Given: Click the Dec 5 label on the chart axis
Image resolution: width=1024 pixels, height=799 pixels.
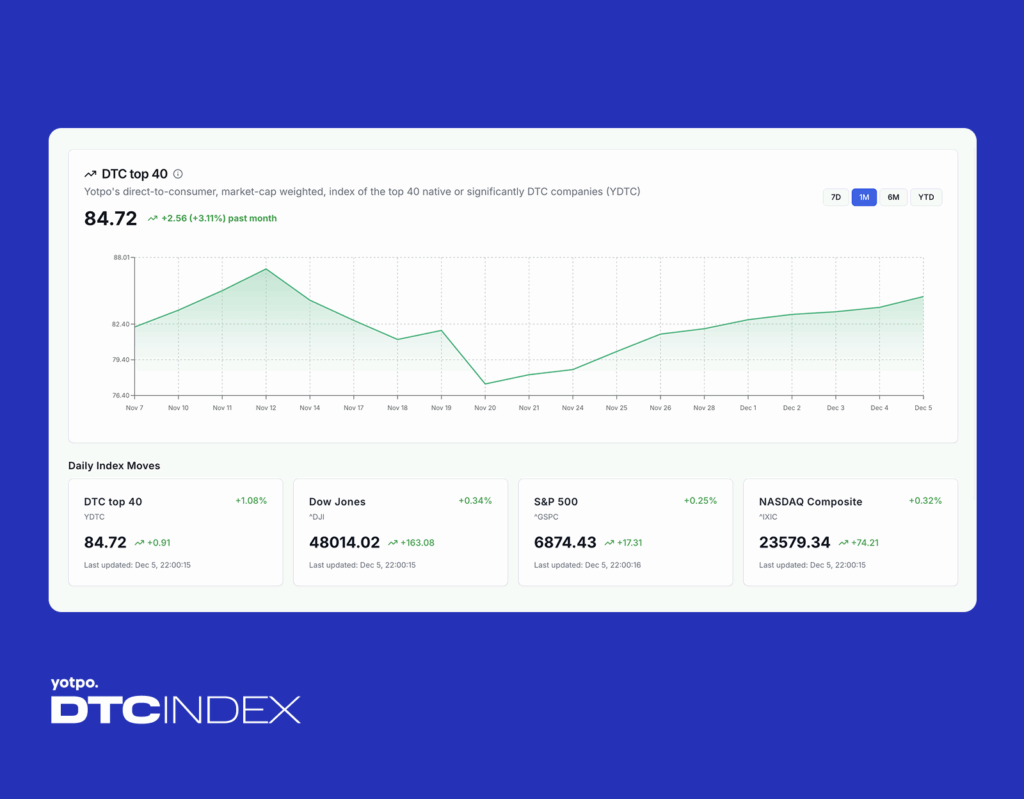Looking at the screenshot, I should (x=923, y=407).
